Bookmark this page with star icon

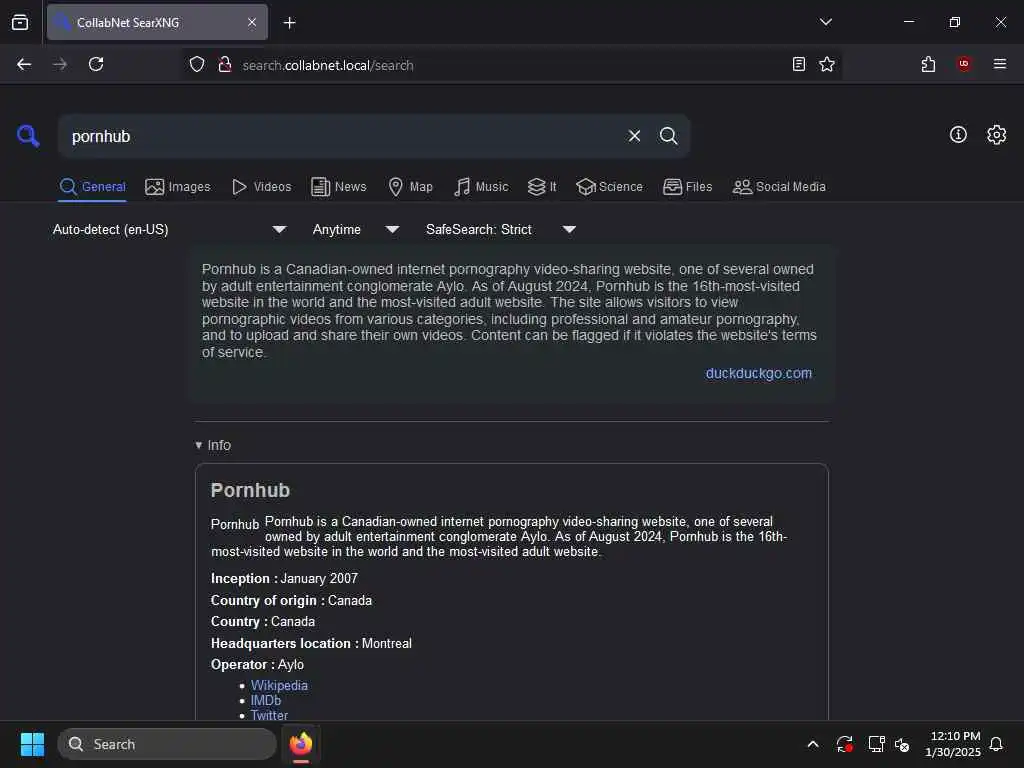(827, 64)
